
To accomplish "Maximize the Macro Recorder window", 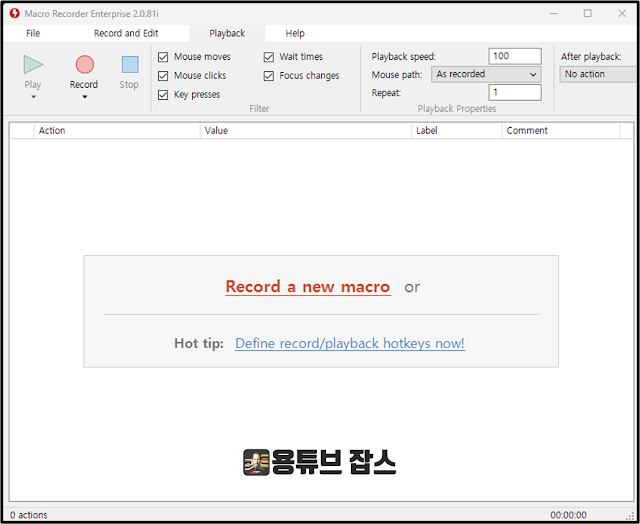I will coord(587,13).
